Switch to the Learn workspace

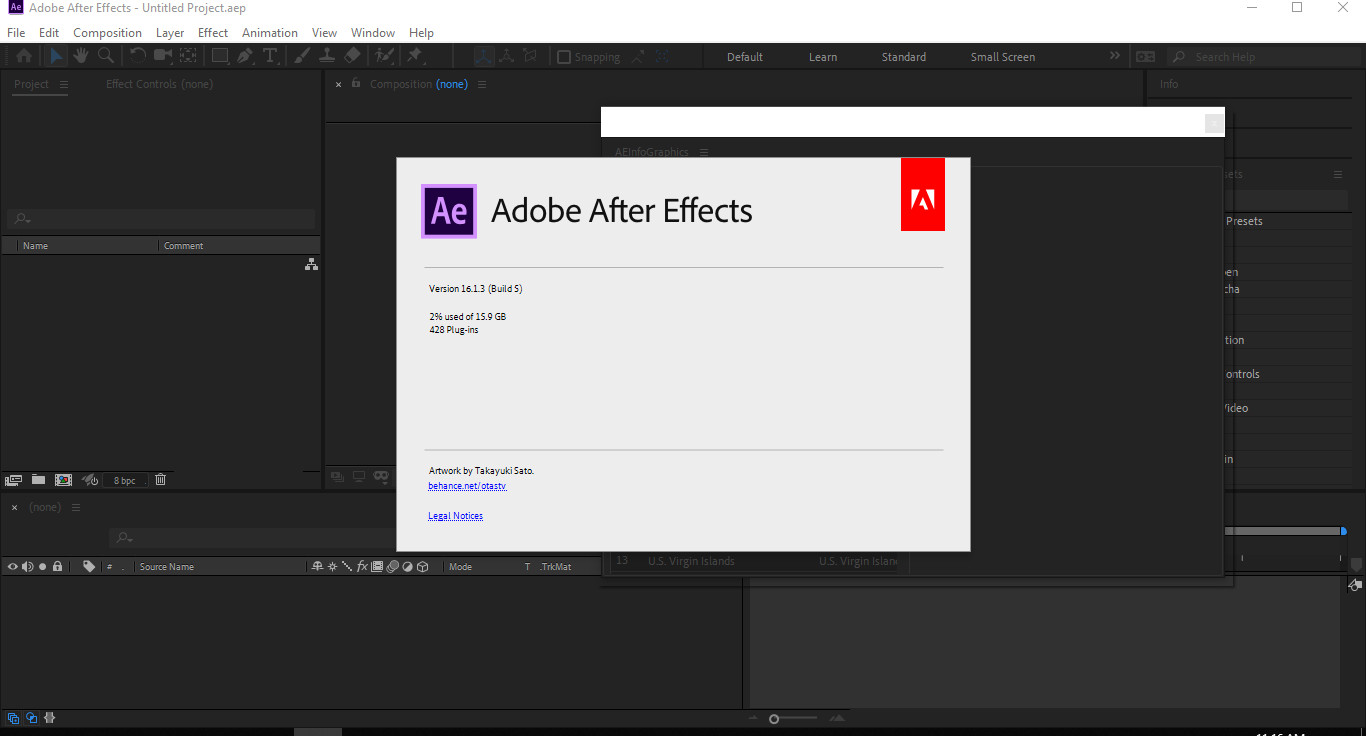pyautogui.click(x=823, y=57)
